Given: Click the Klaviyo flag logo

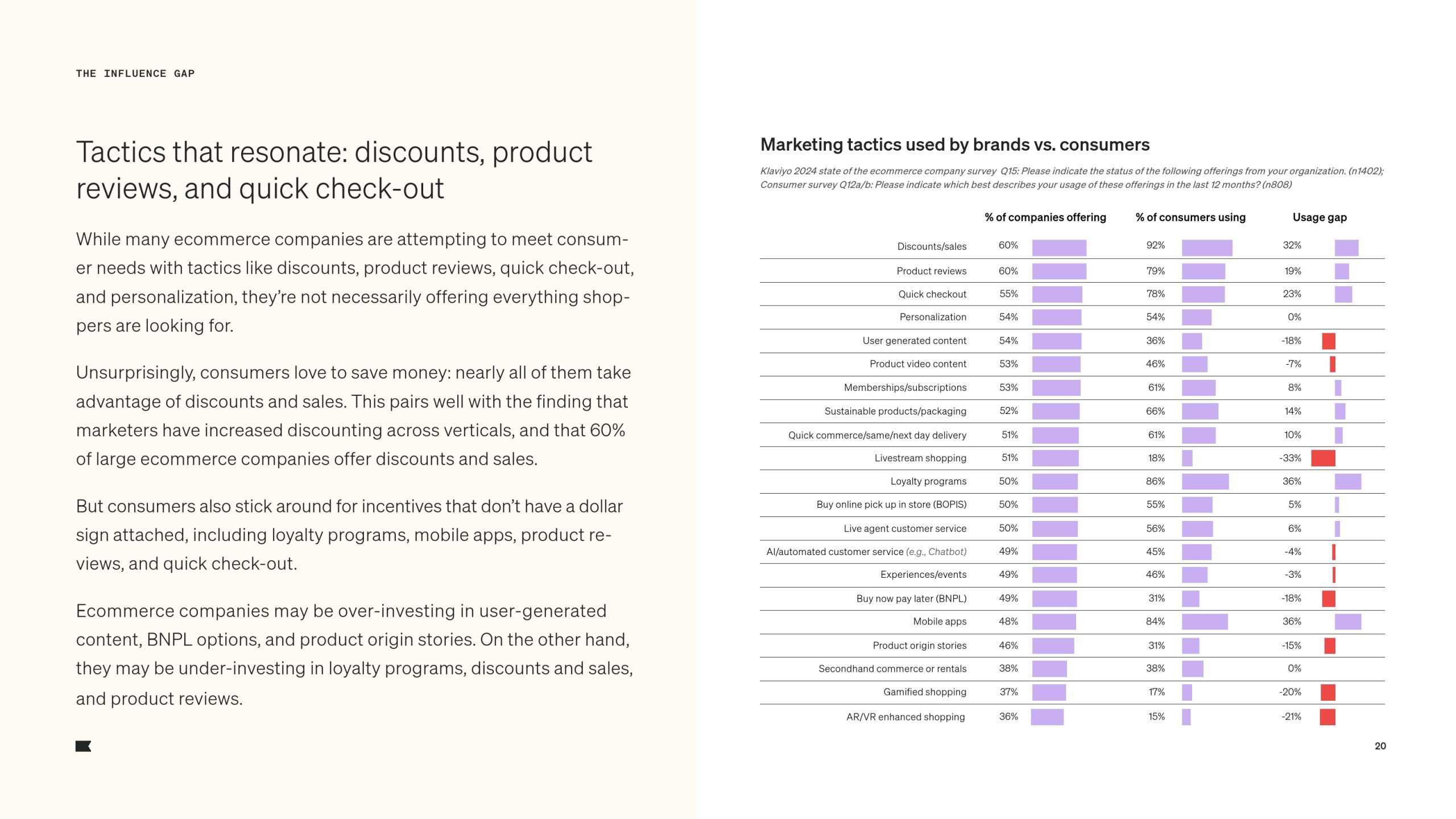Looking at the screenshot, I should pyautogui.click(x=83, y=746).
